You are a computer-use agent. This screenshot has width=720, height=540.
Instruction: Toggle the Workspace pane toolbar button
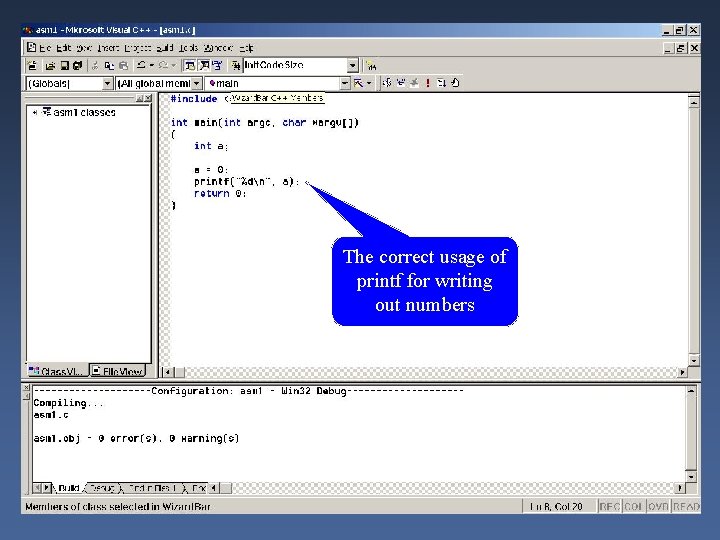(189, 66)
